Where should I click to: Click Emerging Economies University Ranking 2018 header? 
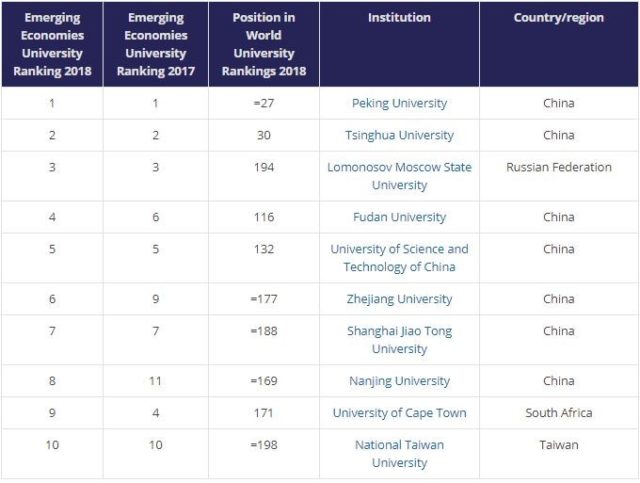tap(52, 44)
